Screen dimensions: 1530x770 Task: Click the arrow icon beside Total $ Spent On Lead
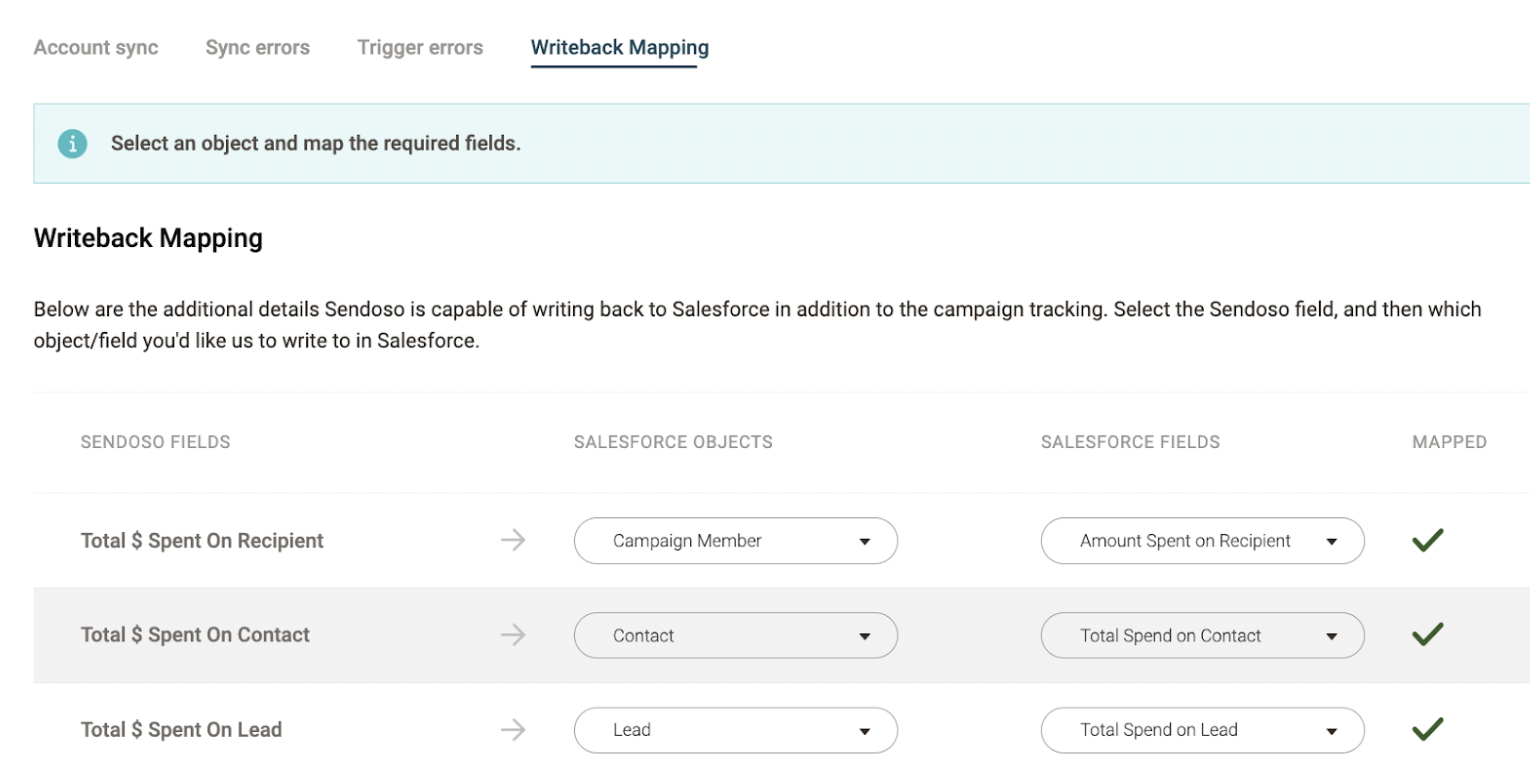tap(513, 730)
